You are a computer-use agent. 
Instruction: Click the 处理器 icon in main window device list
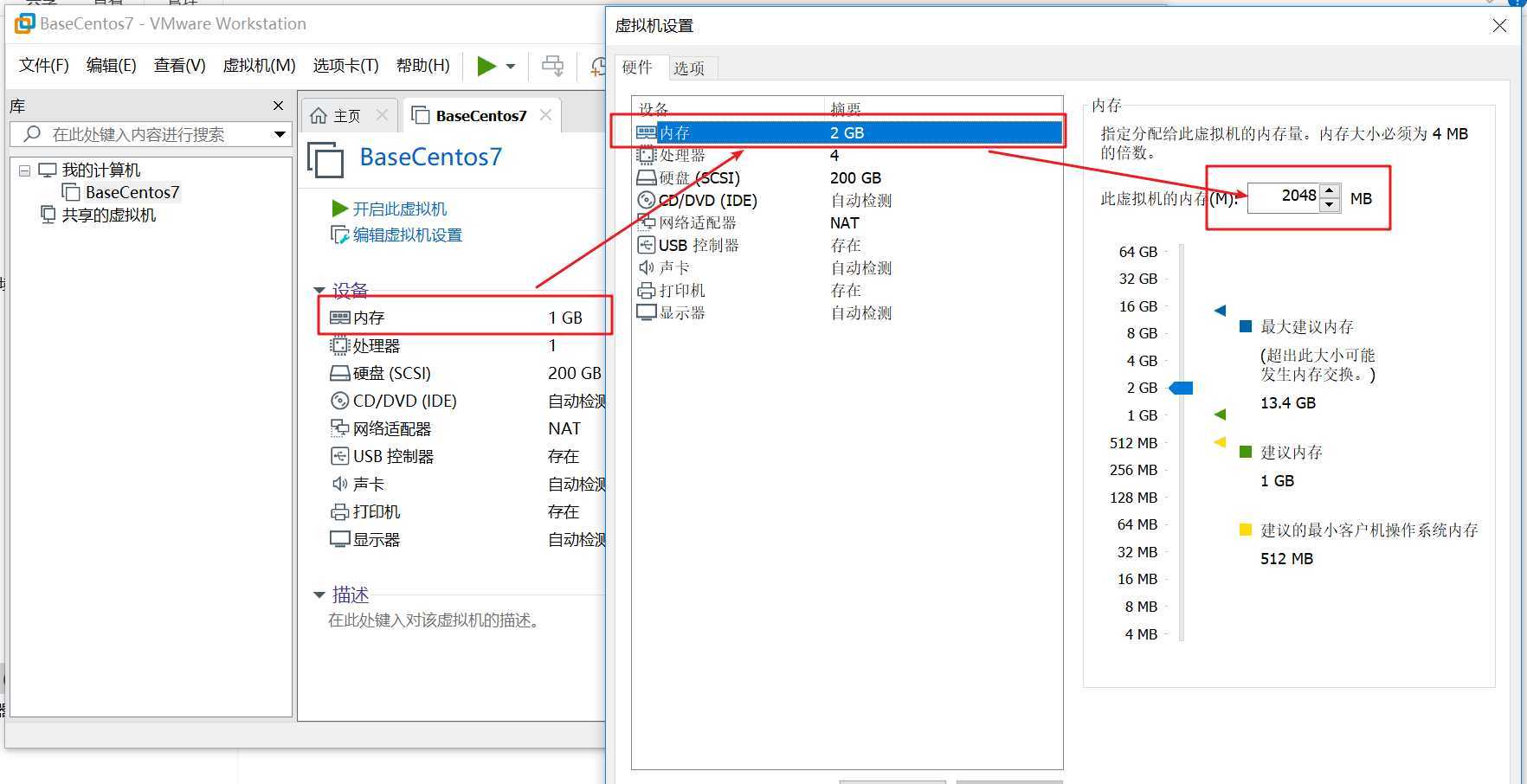tap(340, 345)
